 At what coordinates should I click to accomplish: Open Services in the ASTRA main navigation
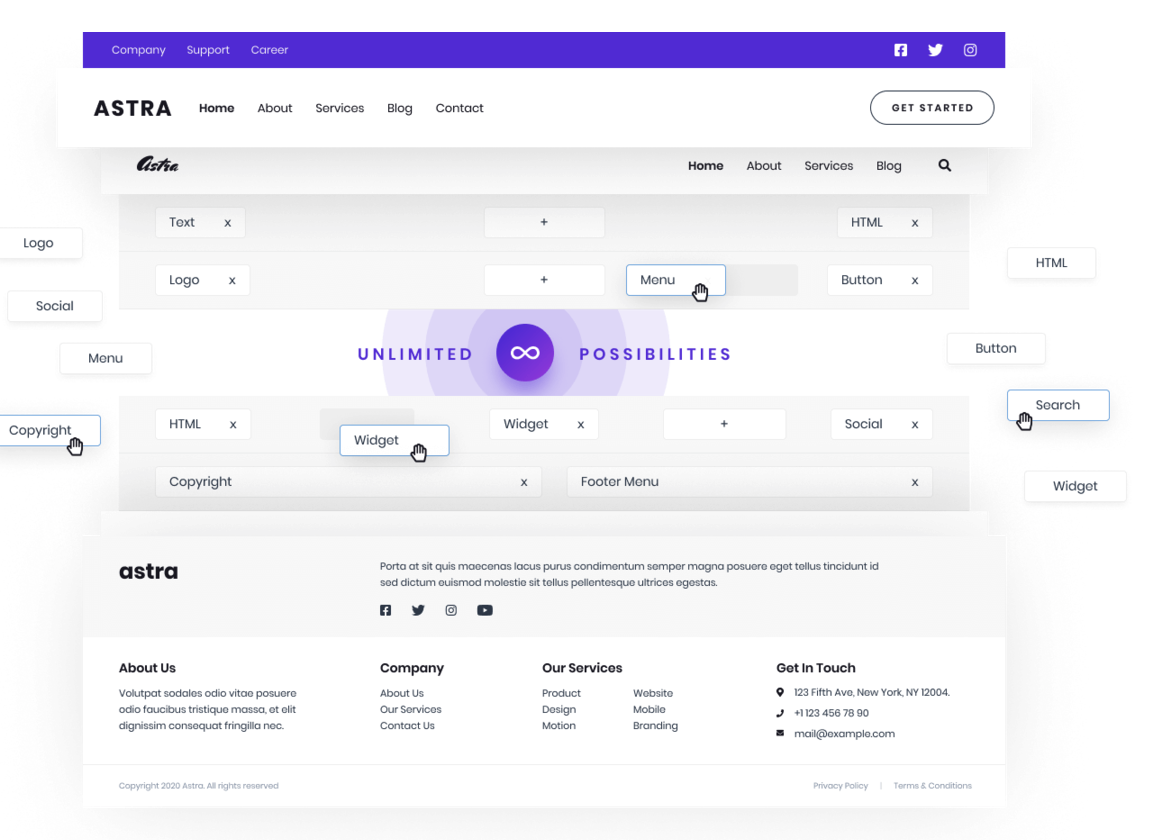click(x=339, y=108)
